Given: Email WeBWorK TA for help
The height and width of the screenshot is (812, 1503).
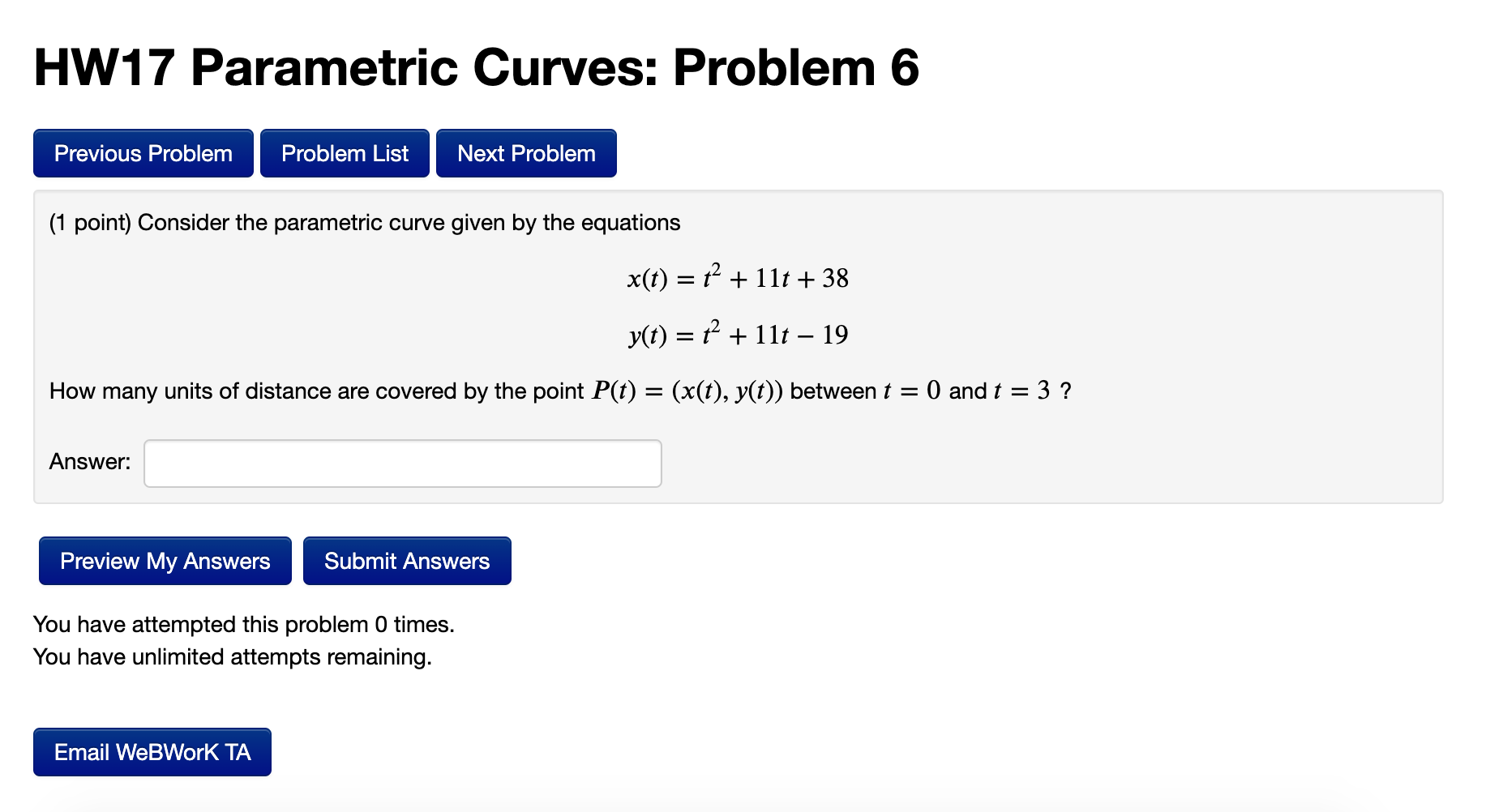Looking at the screenshot, I should 151,752.
